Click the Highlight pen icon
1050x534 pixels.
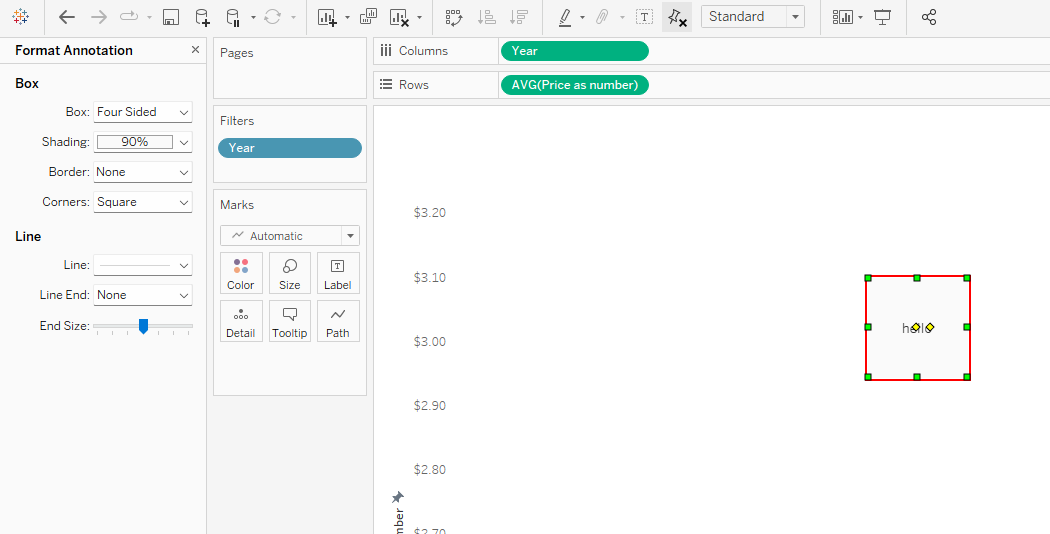pos(565,17)
